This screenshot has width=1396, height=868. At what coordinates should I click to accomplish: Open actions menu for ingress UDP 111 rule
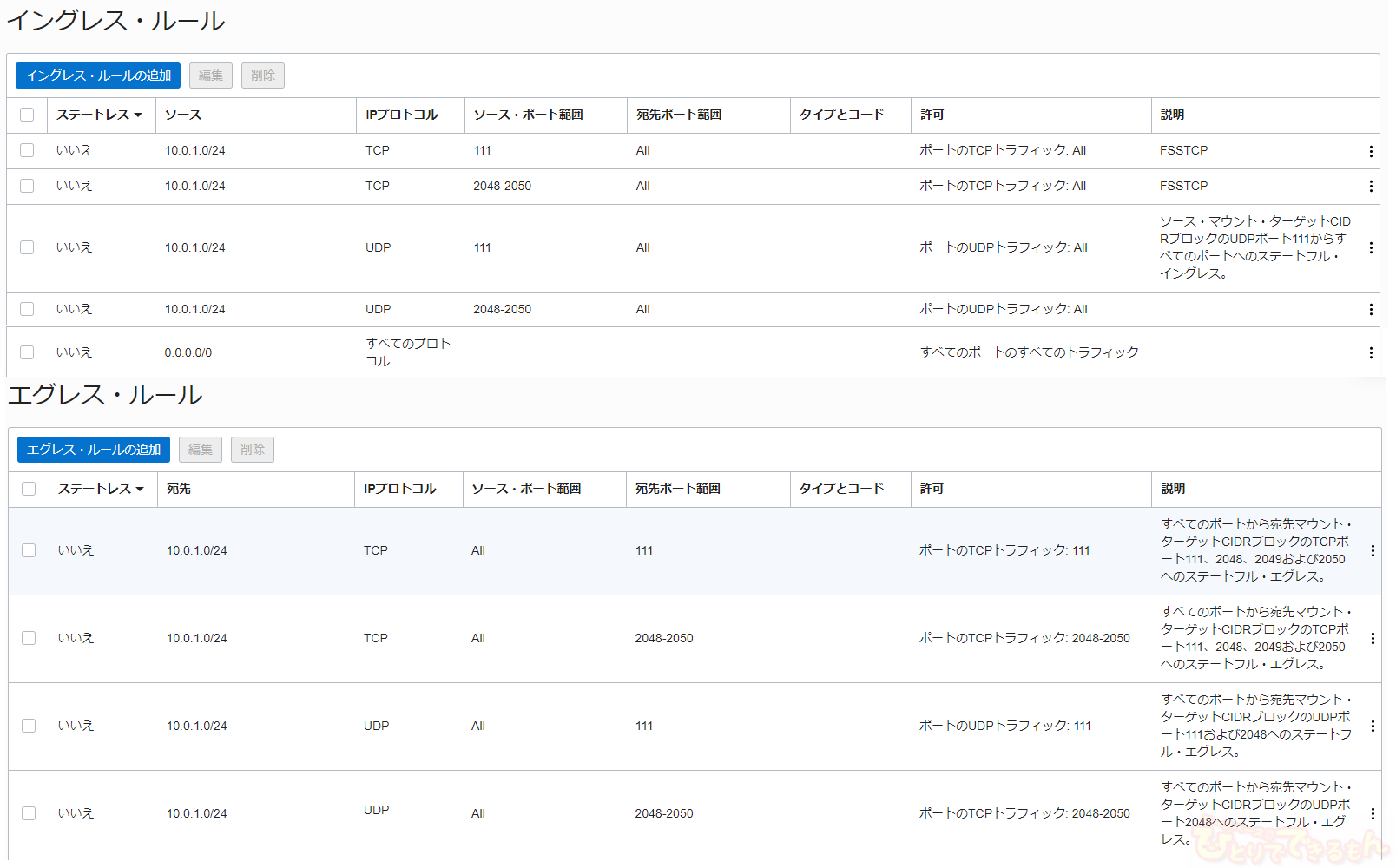point(1371,248)
